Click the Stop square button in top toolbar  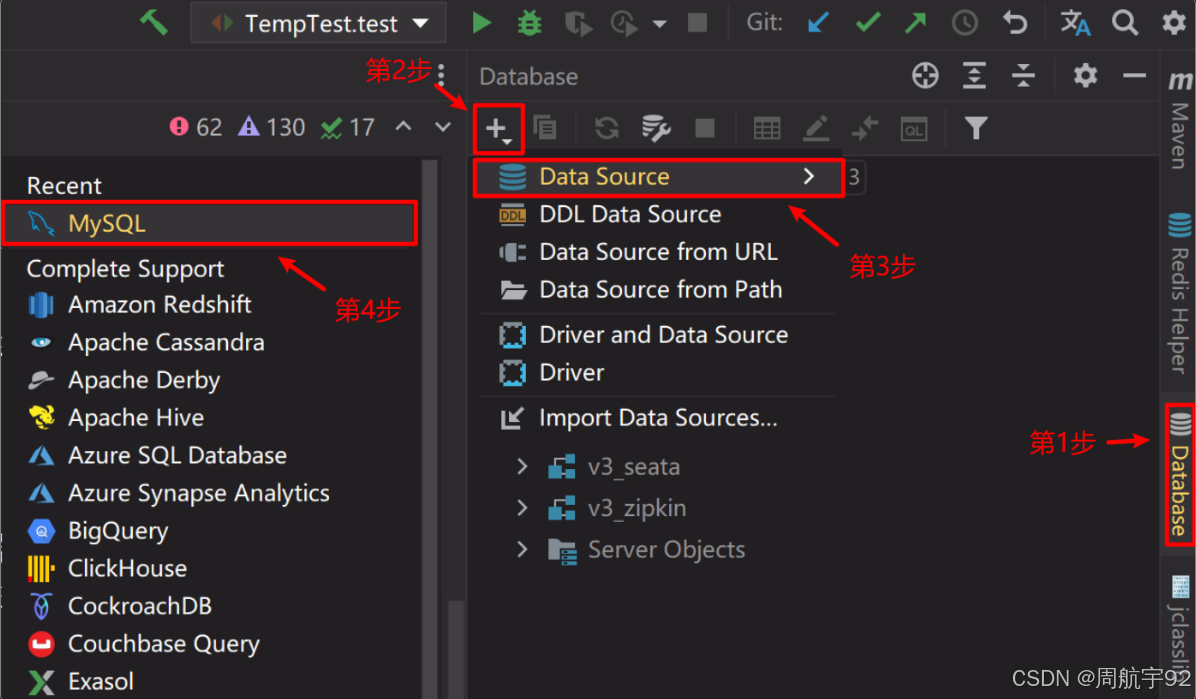coord(697,23)
